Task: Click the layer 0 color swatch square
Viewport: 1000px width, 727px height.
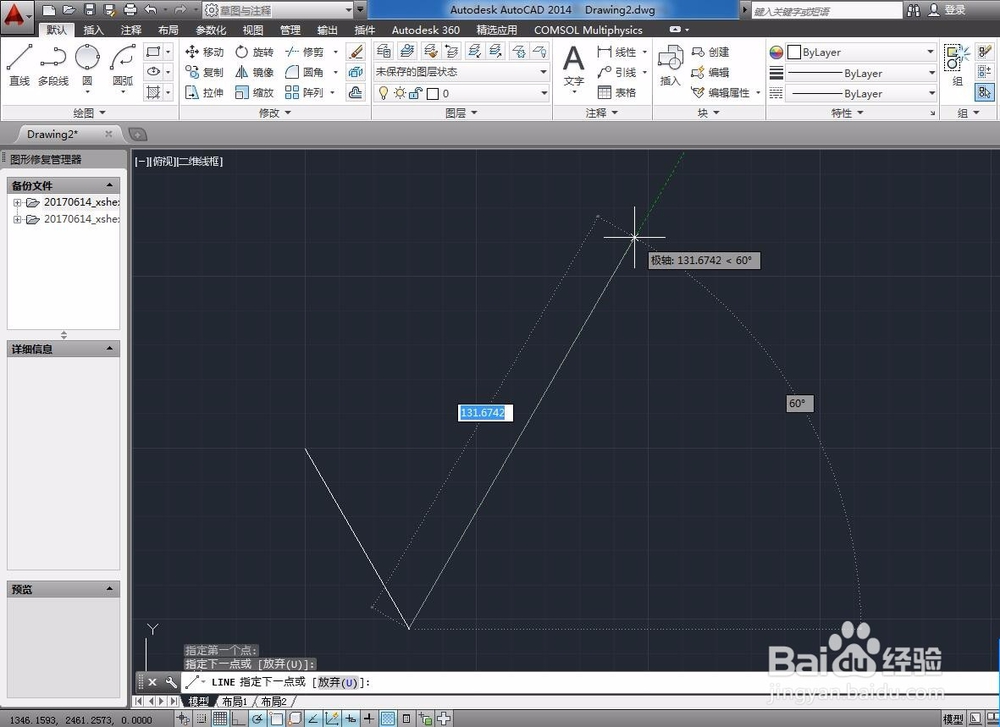Action: (x=432, y=94)
